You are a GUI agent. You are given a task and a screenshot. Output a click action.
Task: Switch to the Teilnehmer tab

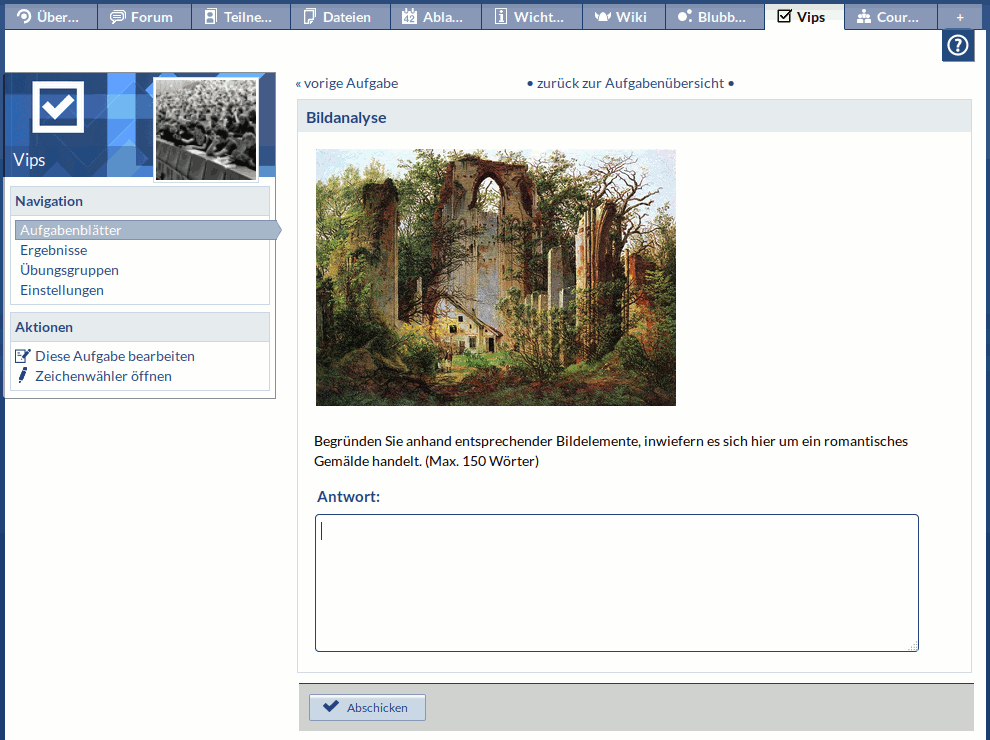pyautogui.click(x=241, y=17)
